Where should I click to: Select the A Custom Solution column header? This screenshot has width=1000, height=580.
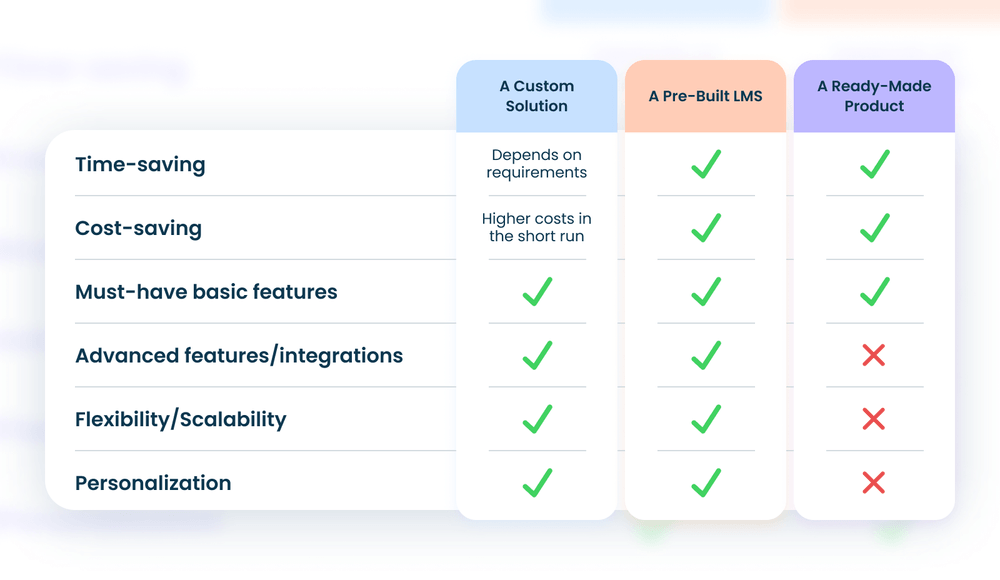[x=537, y=96]
